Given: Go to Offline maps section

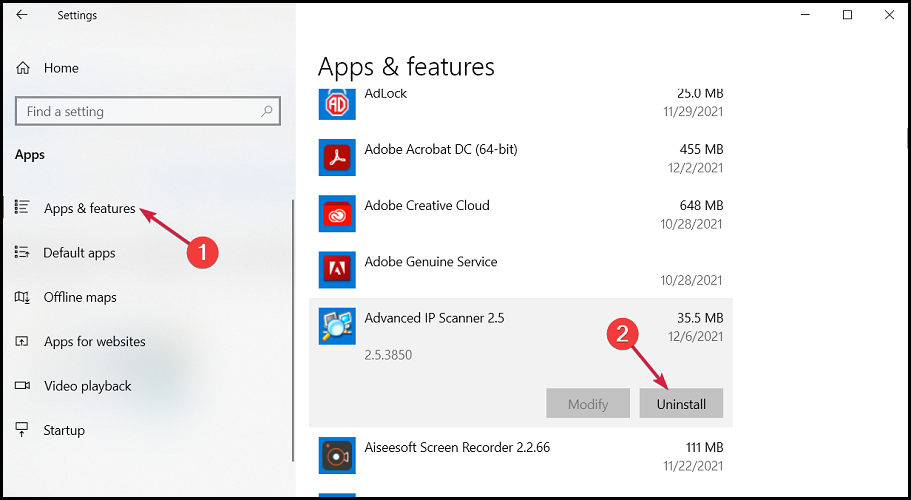Looking at the screenshot, I should [x=80, y=297].
